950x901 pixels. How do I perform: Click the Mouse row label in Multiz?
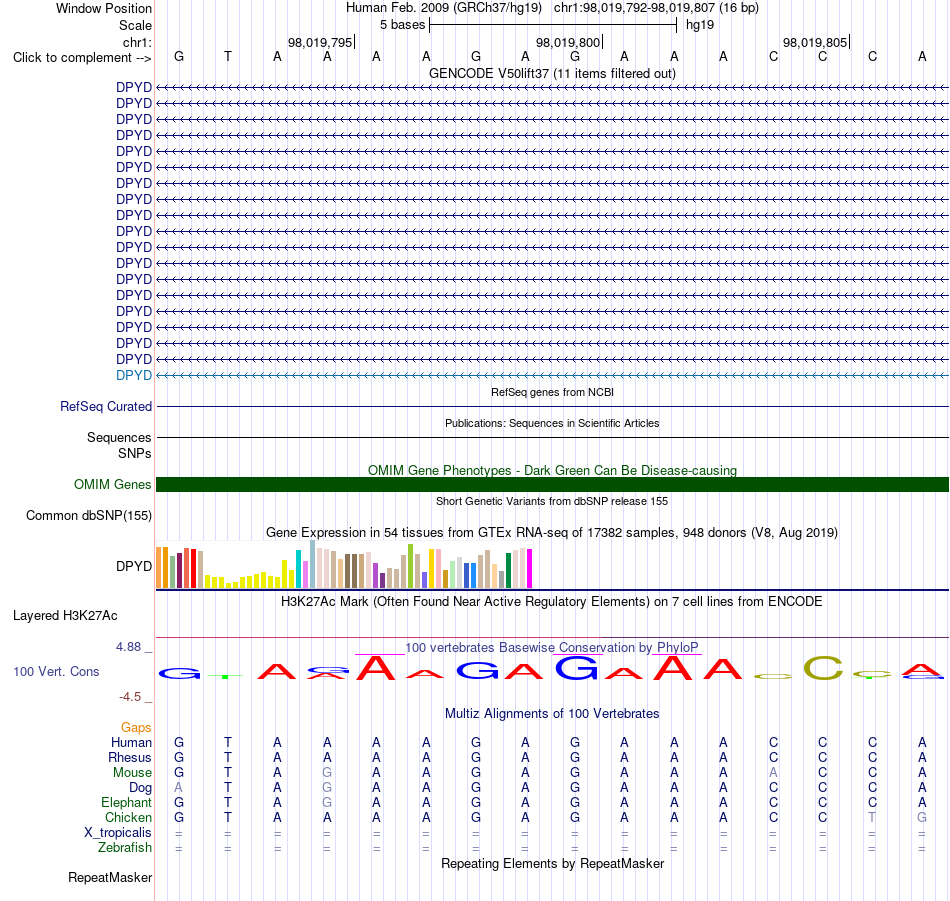132,773
